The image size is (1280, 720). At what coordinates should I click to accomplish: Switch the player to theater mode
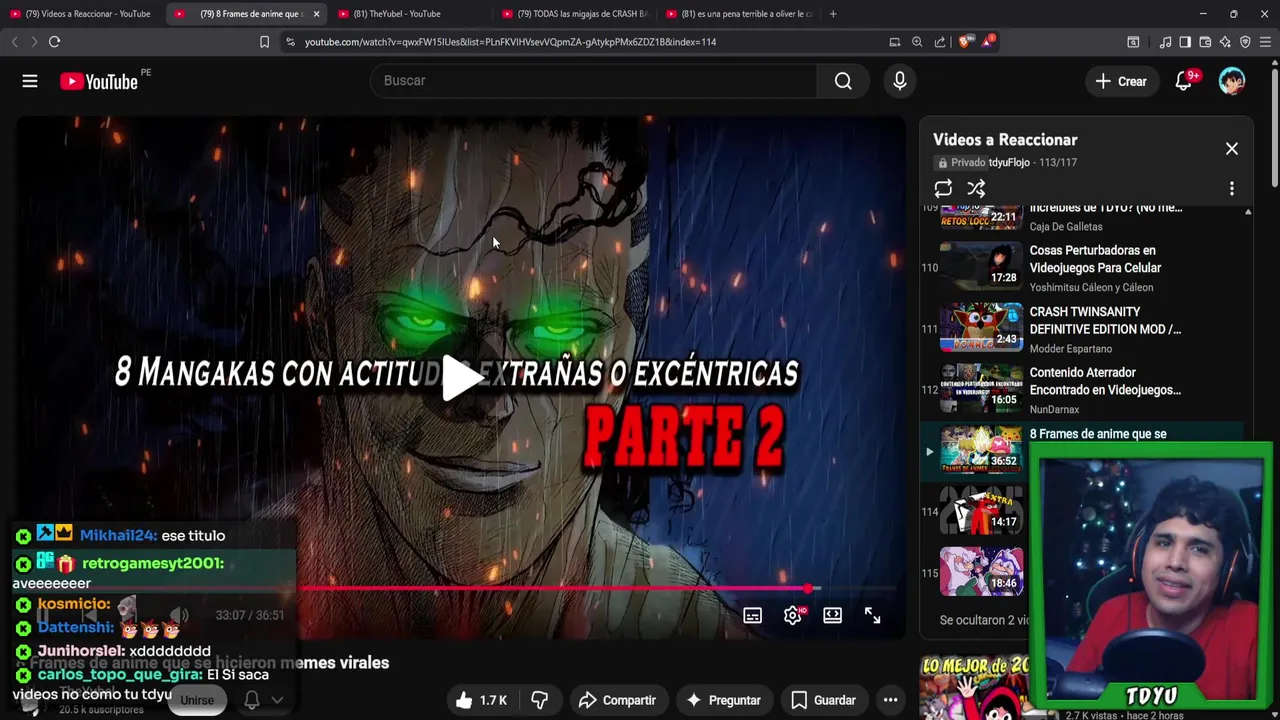point(832,616)
